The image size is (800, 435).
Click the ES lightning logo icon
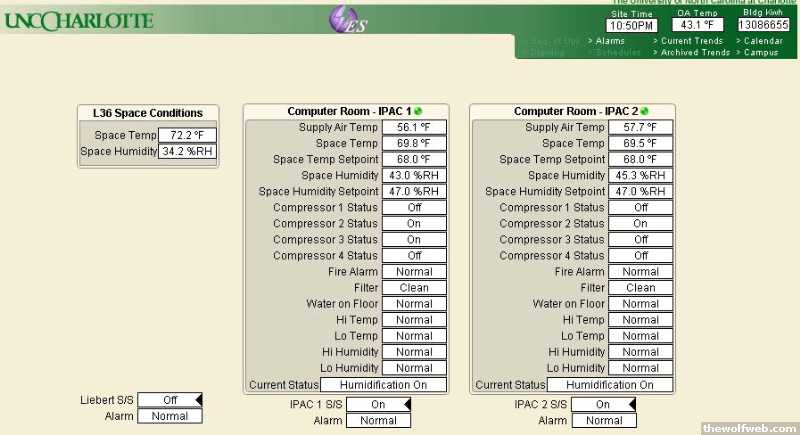[x=347, y=20]
